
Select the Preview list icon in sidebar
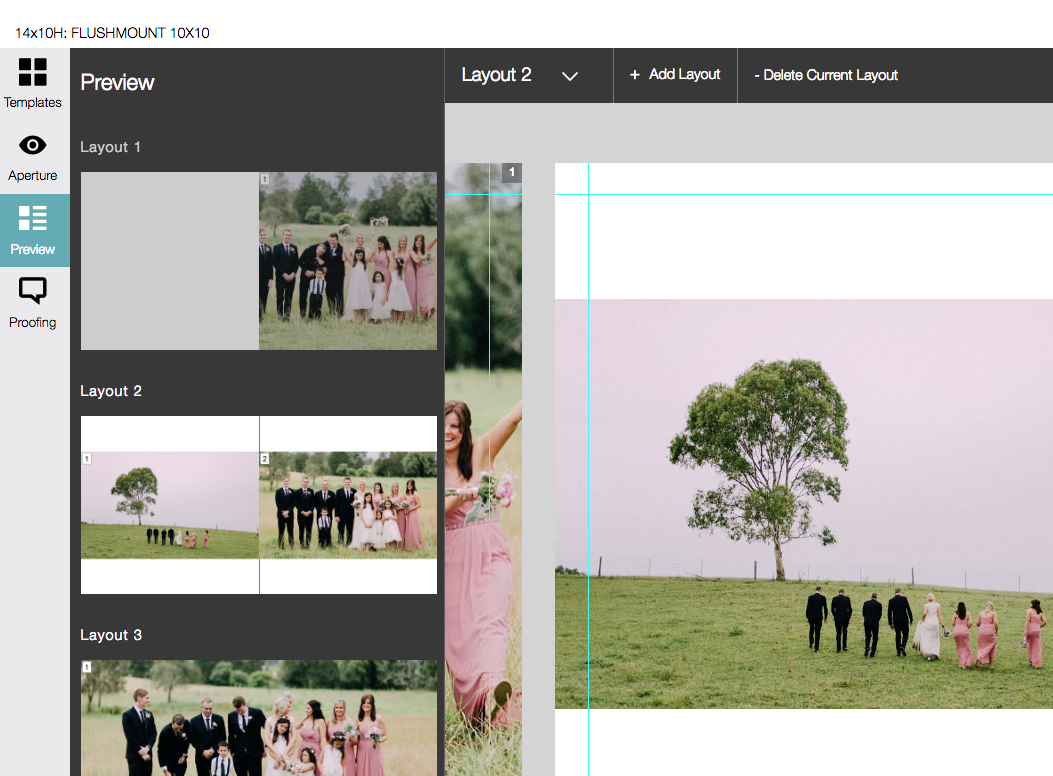pyautogui.click(x=33, y=219)
